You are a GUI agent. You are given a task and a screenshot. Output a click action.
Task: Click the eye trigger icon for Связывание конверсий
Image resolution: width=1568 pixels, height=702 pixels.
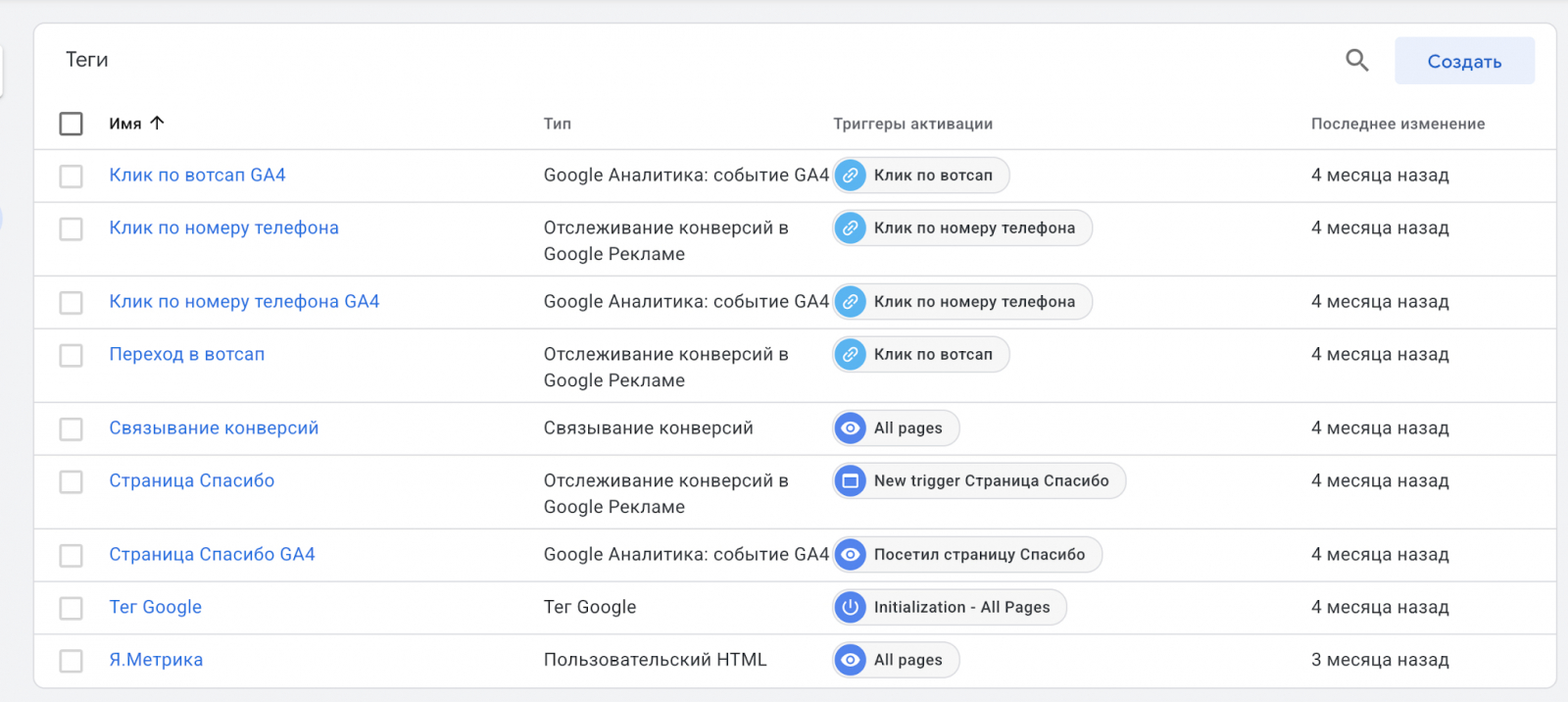(851, 428)
